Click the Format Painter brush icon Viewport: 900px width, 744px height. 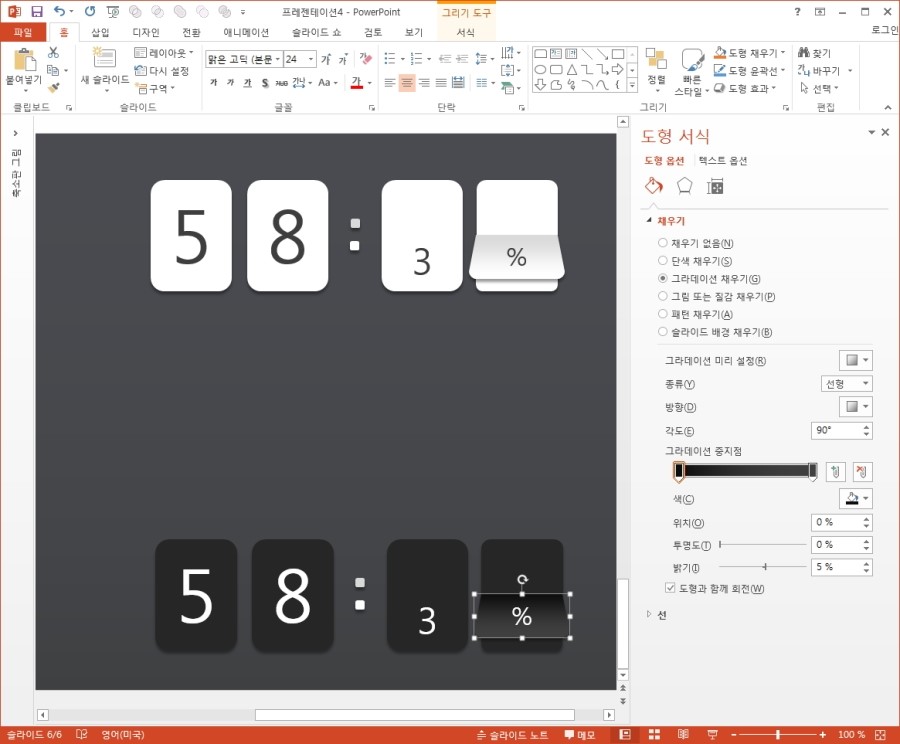53,88
